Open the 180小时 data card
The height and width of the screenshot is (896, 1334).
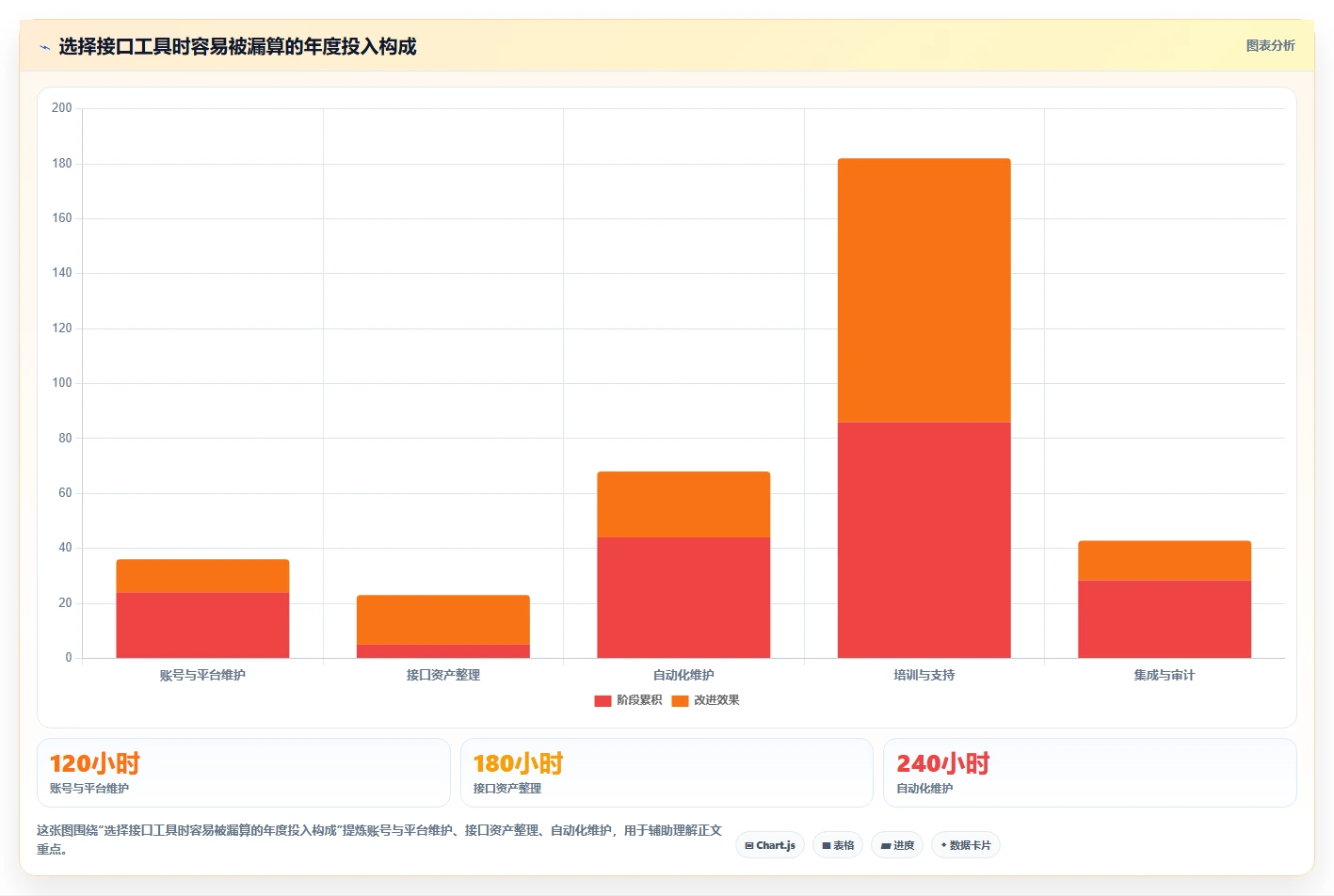click(x=667, y=773)
